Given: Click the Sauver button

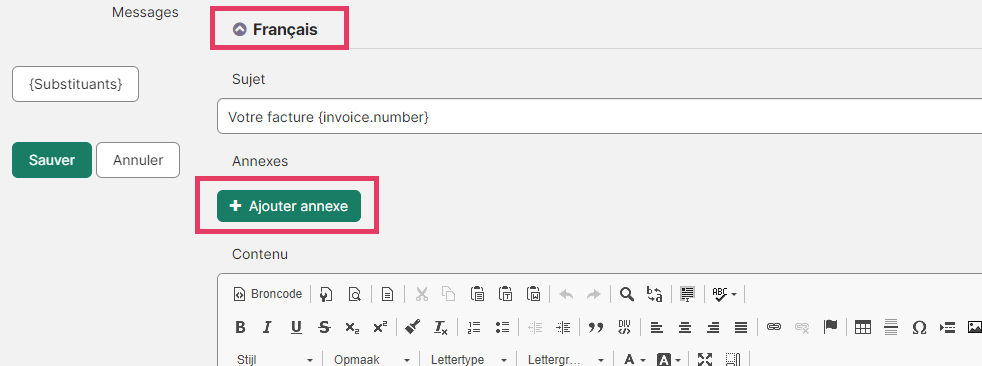Looking at the screenshot, I should 52,160.
